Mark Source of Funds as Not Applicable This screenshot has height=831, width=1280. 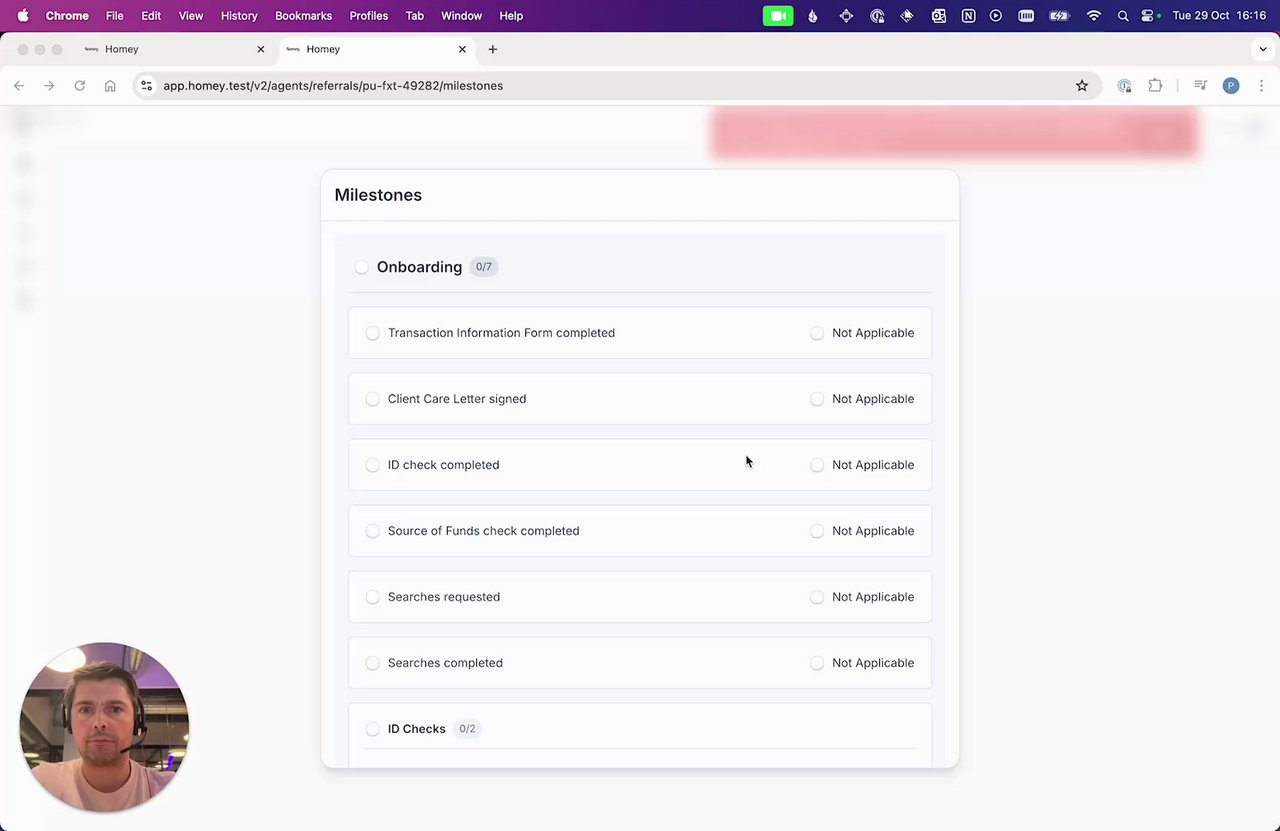coord(817,531)
